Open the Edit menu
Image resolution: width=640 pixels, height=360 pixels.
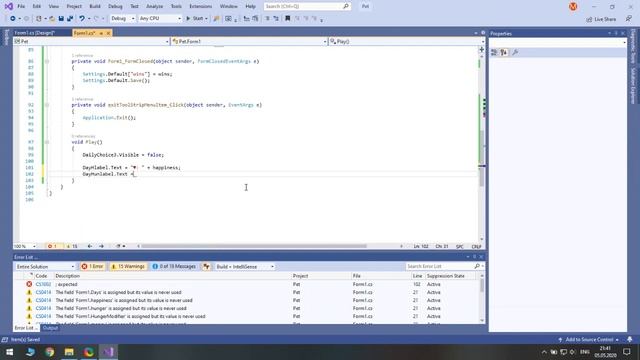[37, 7]
